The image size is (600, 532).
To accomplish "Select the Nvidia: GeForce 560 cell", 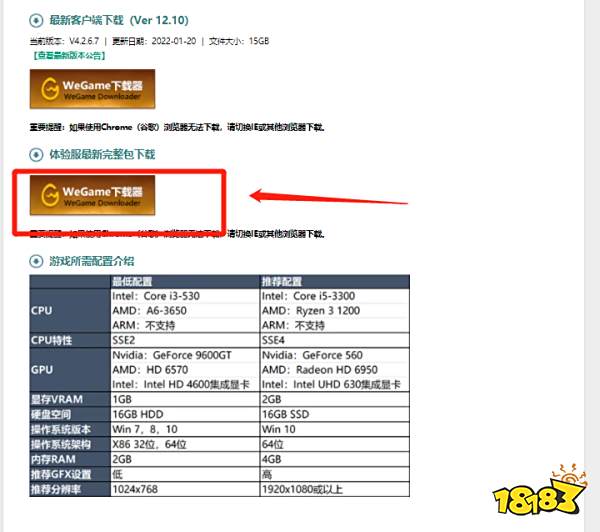I will click(335, 355).
